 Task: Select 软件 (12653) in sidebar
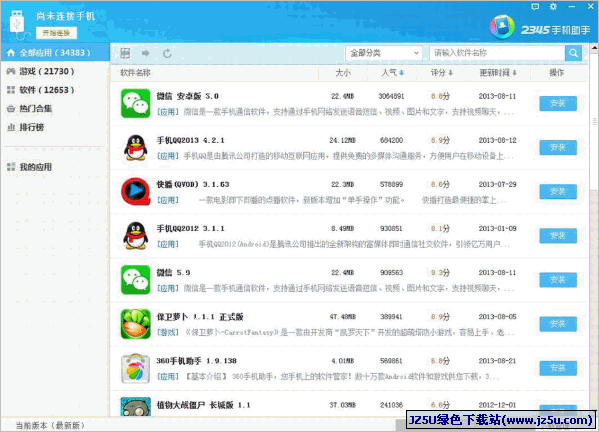point(55,90)
